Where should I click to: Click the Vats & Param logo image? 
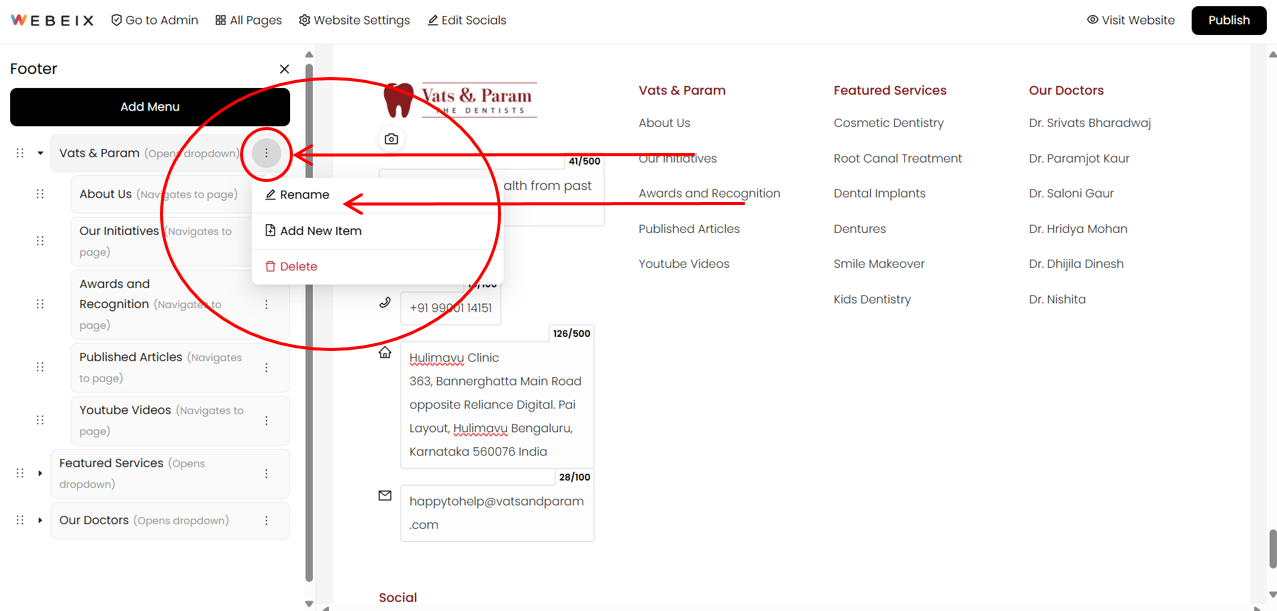[x=460, y=100]
